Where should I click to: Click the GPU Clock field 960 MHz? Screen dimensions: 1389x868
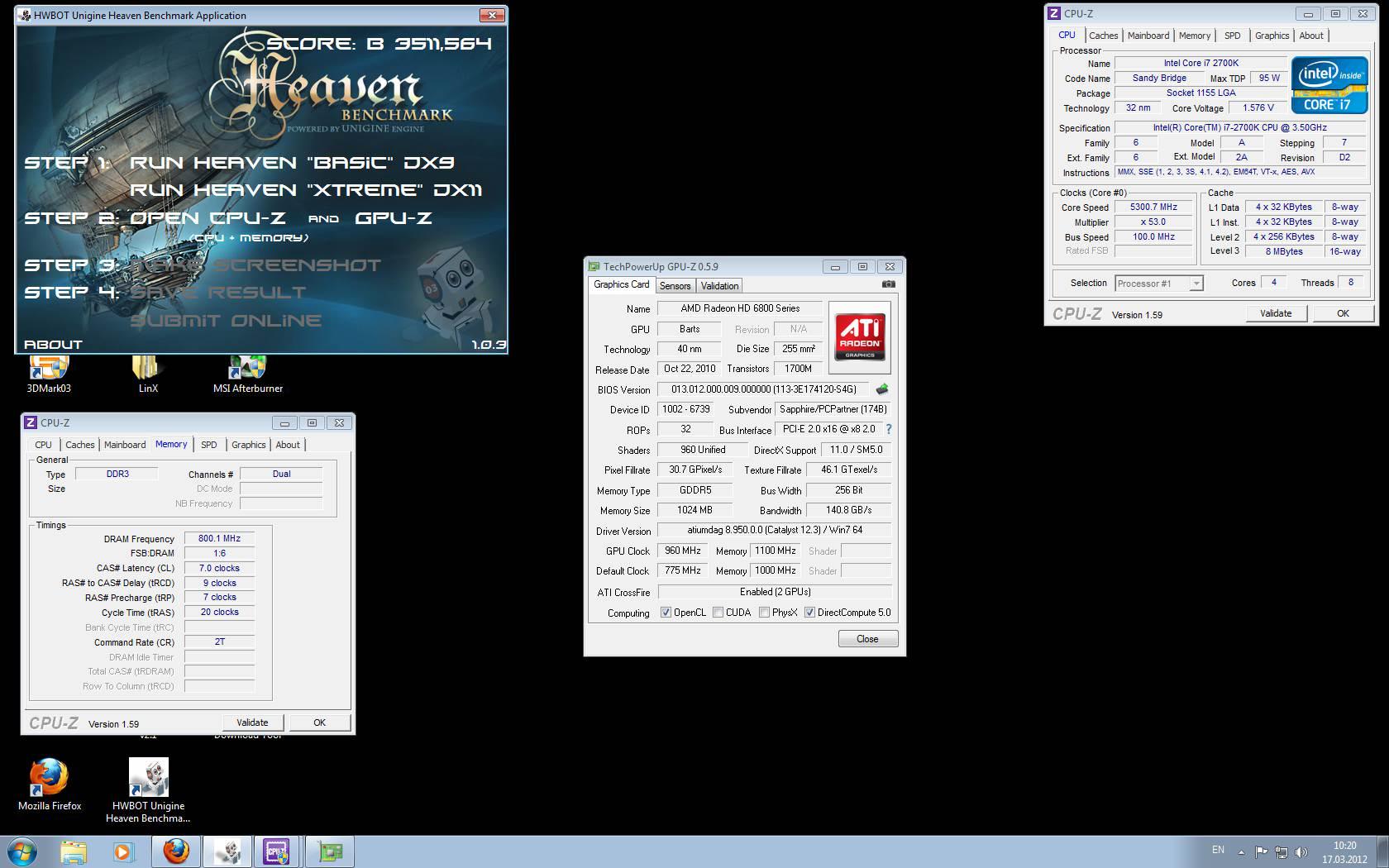(x=683, y=551)
